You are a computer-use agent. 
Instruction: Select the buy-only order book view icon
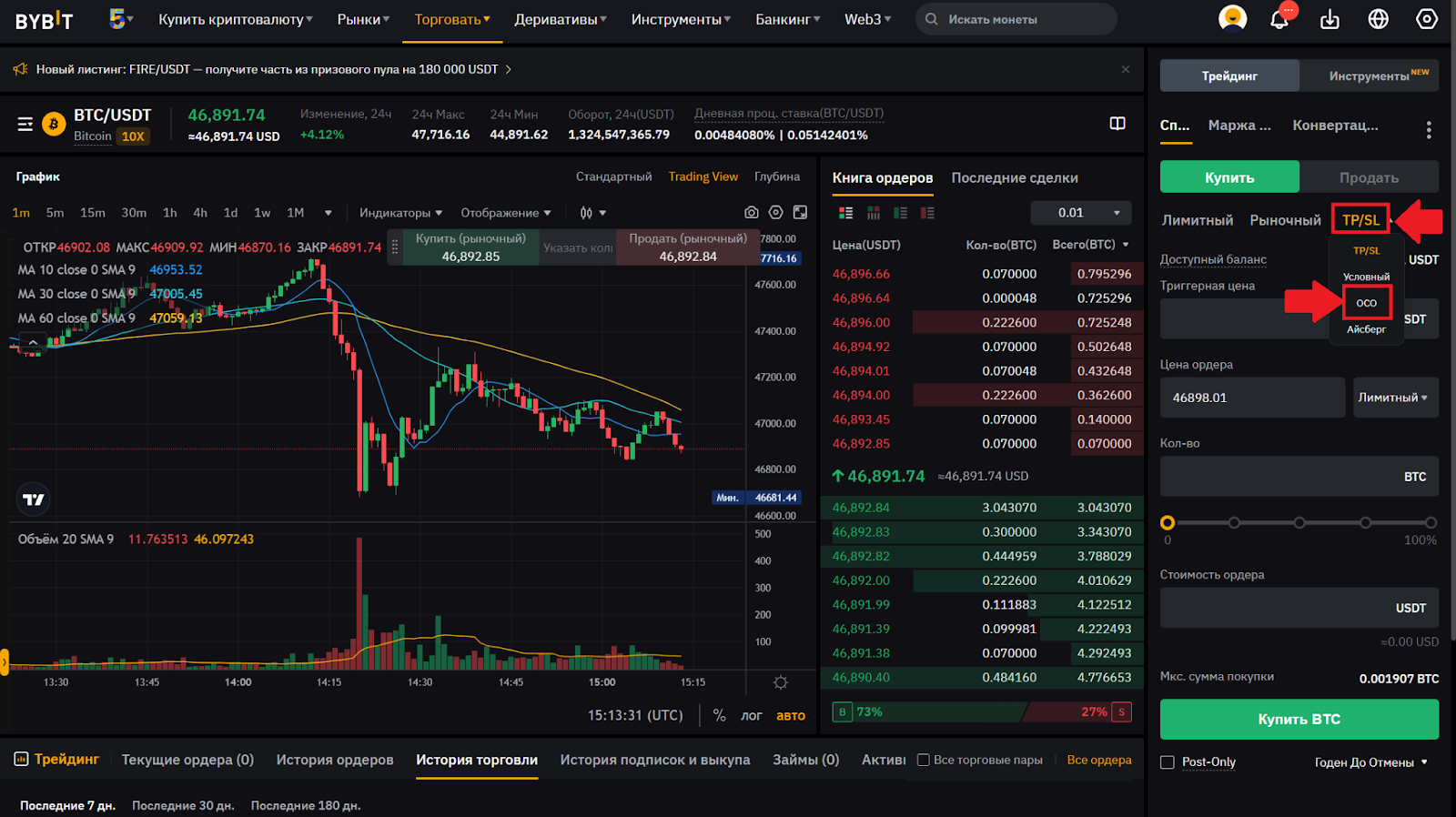(900, 213)
